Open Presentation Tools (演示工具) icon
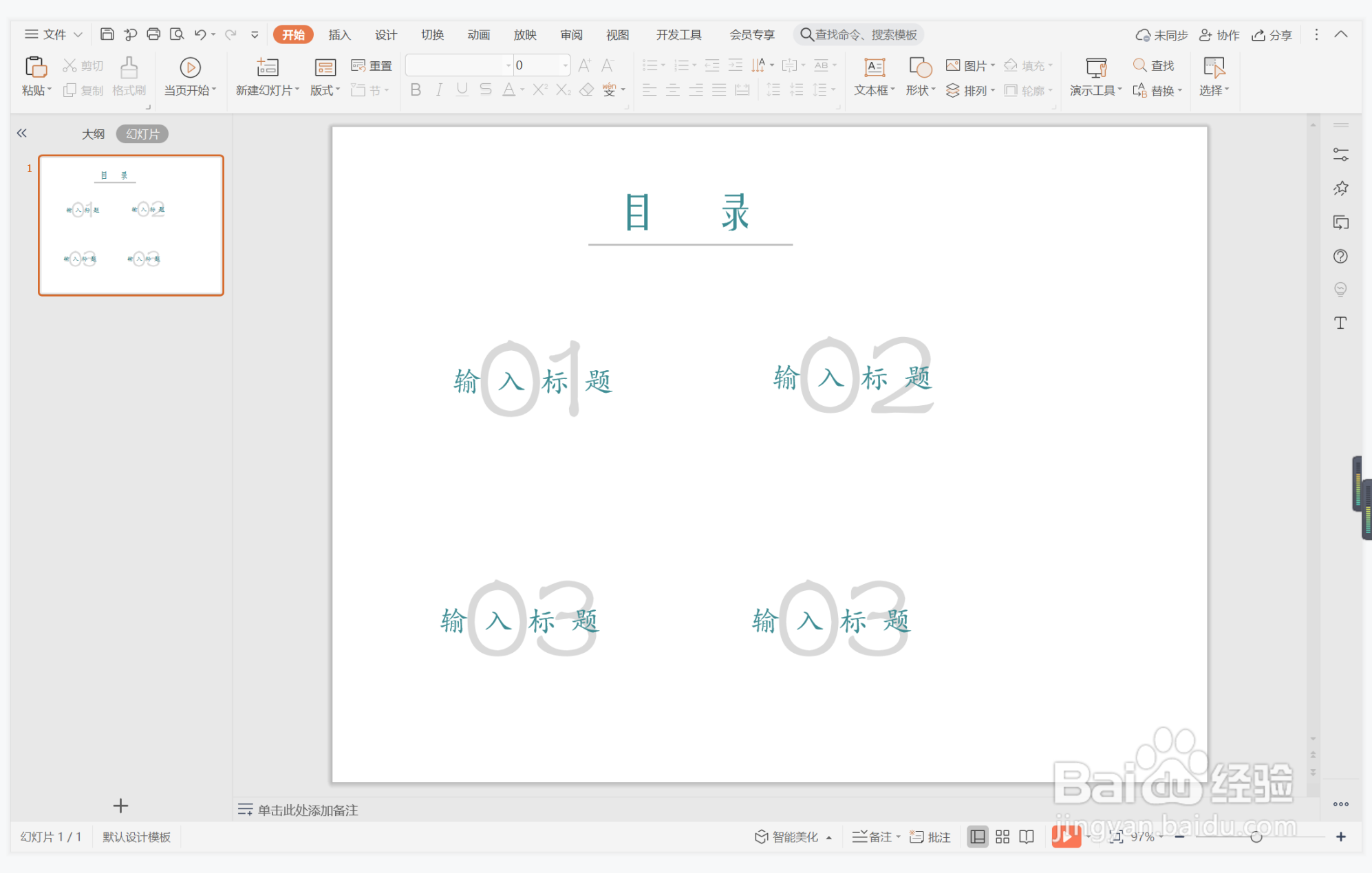The image size is (1372, 873). pyautogui.click(x=1095, y=67)
